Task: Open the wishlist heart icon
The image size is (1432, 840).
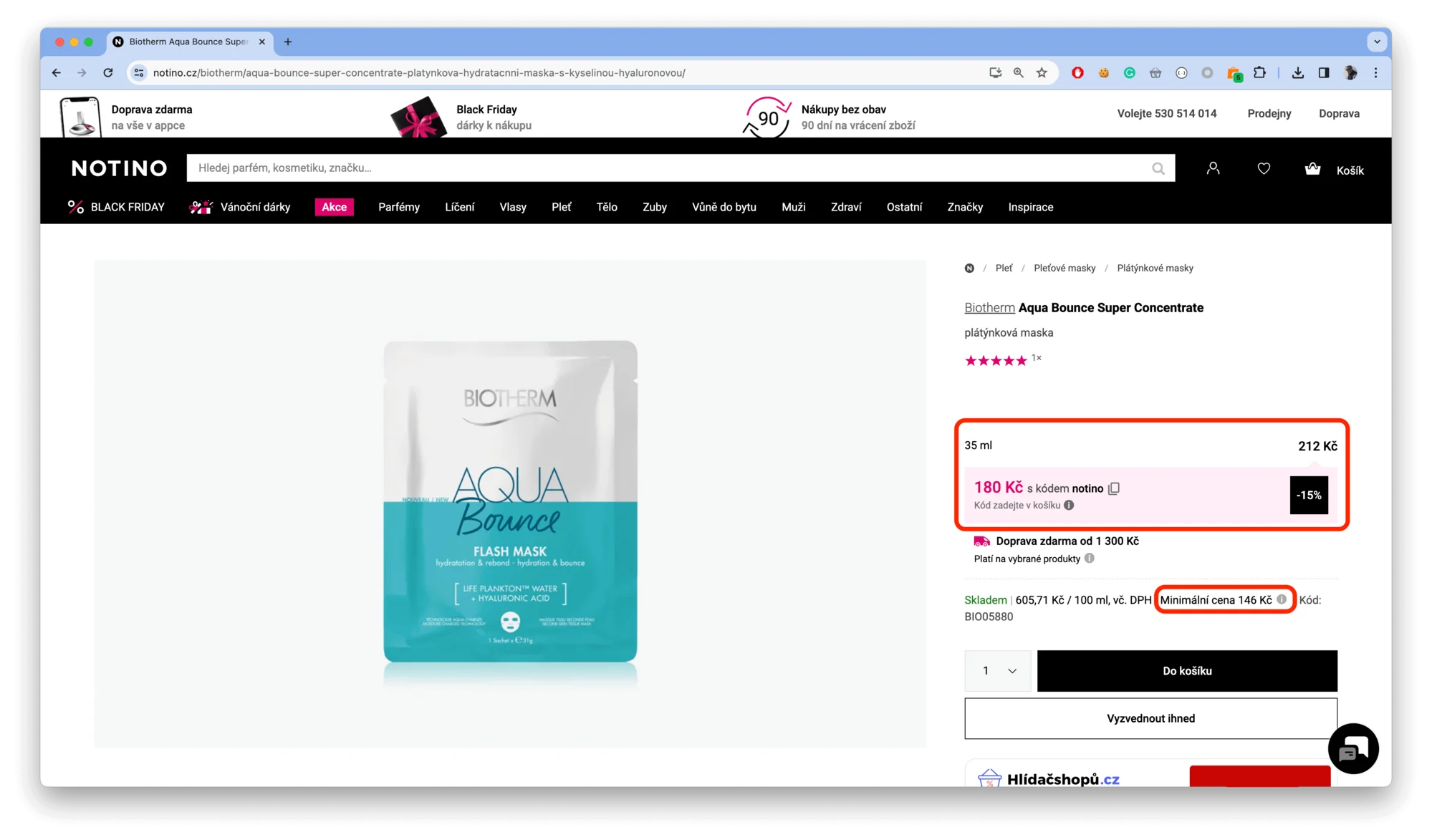Action: [x=1264, y=168]
